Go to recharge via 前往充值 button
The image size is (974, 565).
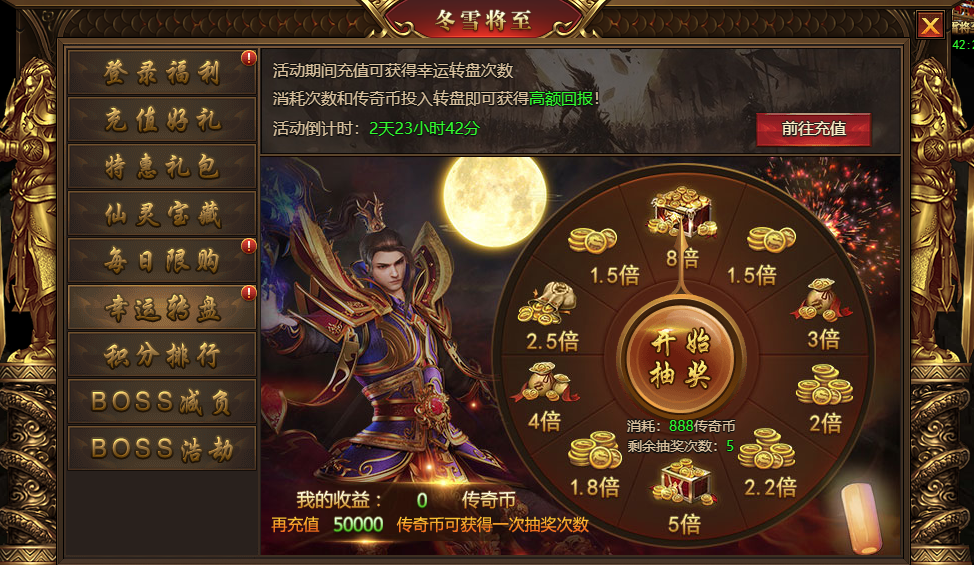pyautogui.click(x=813, y=129)
